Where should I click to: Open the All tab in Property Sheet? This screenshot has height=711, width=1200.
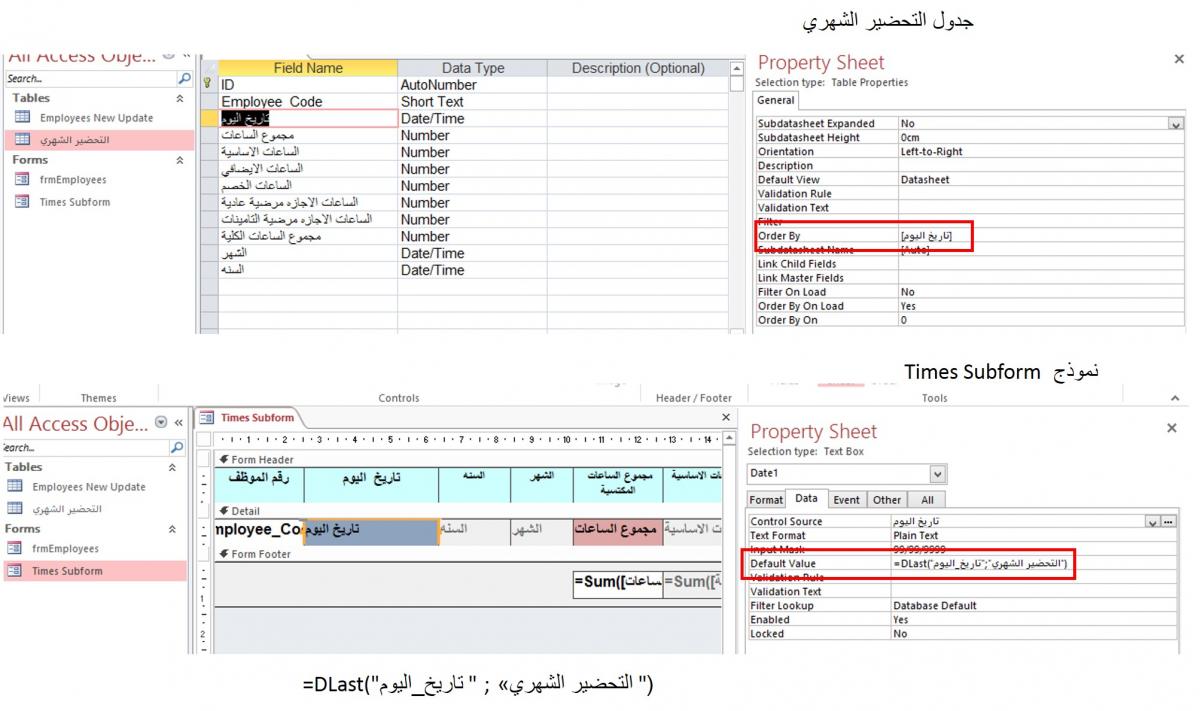pos(927,500)
